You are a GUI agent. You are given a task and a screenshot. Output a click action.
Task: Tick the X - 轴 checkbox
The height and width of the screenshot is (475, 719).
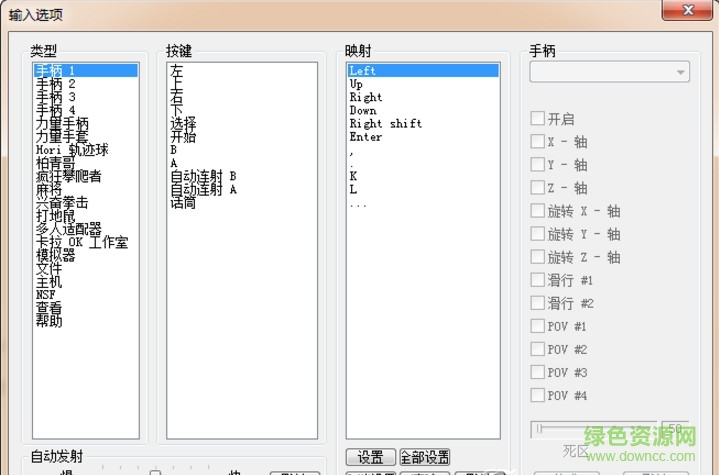pos(538,141)
